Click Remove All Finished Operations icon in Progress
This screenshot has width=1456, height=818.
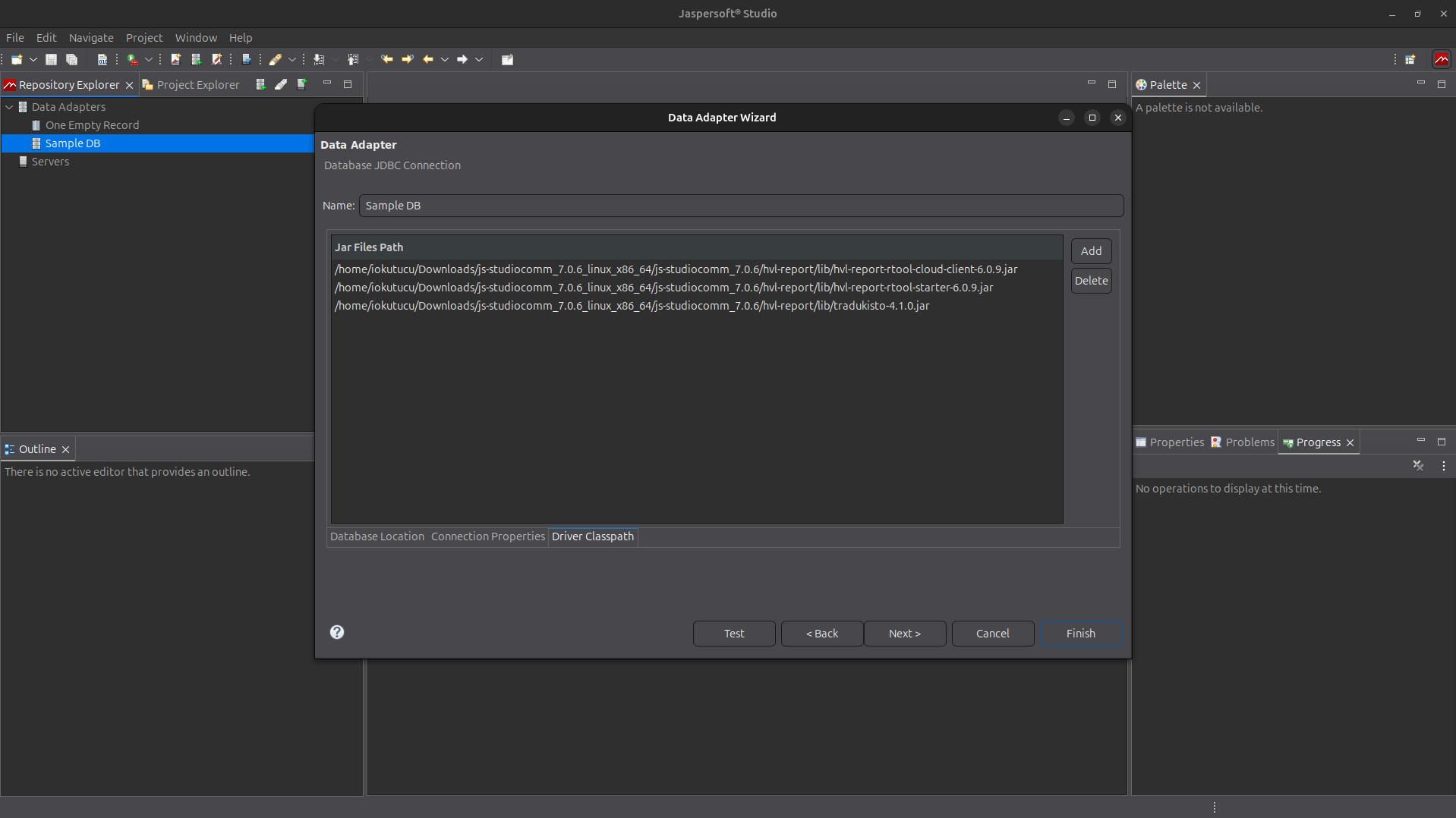coord(1418,466)
